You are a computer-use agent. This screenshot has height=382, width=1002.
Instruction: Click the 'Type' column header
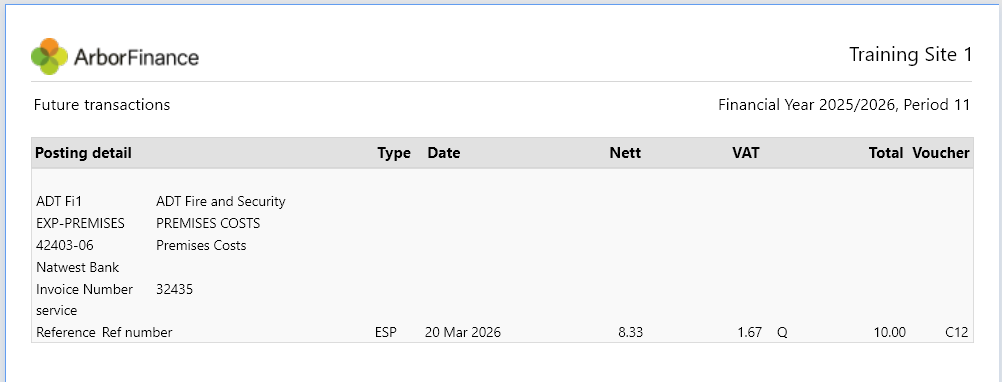(394, 153)
